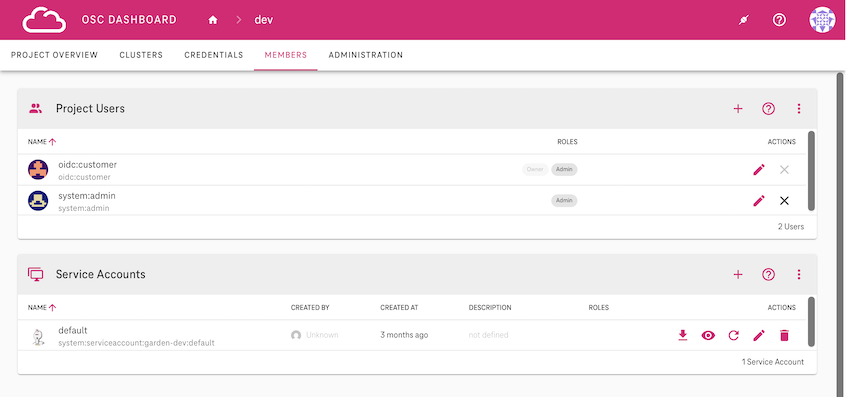Open Service Accounts more options menu
The width and height of the screenshot is (846, 397).
pyautogui.click(x=799, y=274)
